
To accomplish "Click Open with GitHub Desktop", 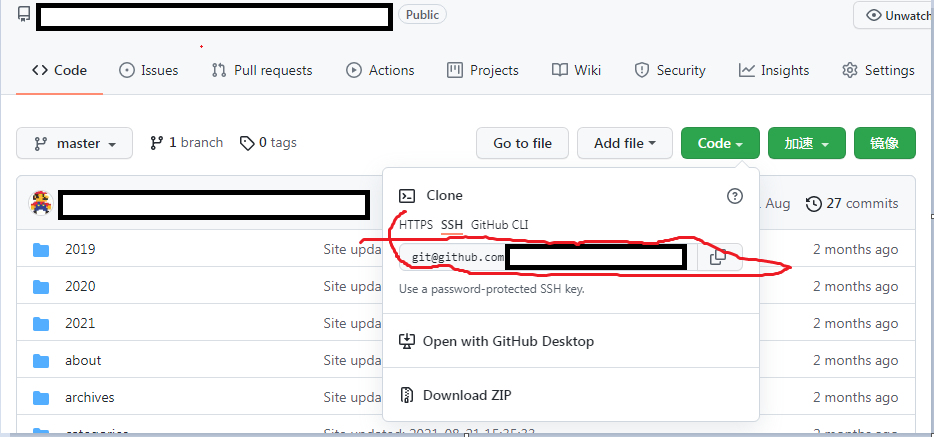I will (x=496, y=342).
